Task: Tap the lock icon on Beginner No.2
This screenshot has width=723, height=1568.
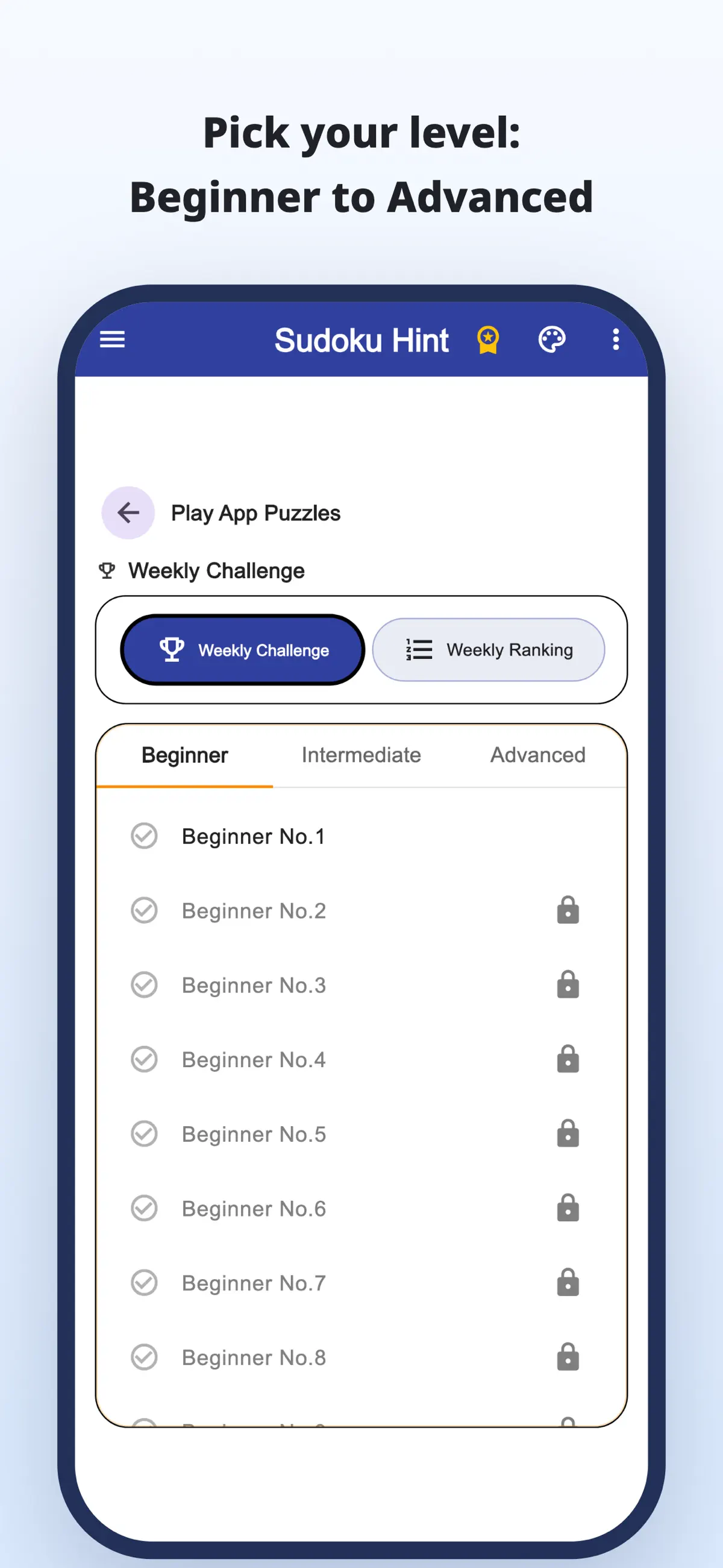Action: tap(568, 910)
